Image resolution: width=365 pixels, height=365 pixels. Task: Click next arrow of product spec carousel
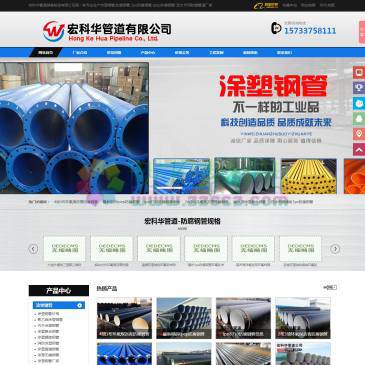point(335,249)
